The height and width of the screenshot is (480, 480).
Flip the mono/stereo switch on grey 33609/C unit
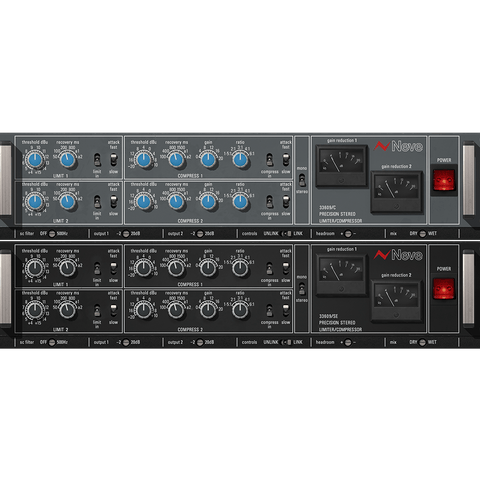pyautogui.click(x=302, y=180)
